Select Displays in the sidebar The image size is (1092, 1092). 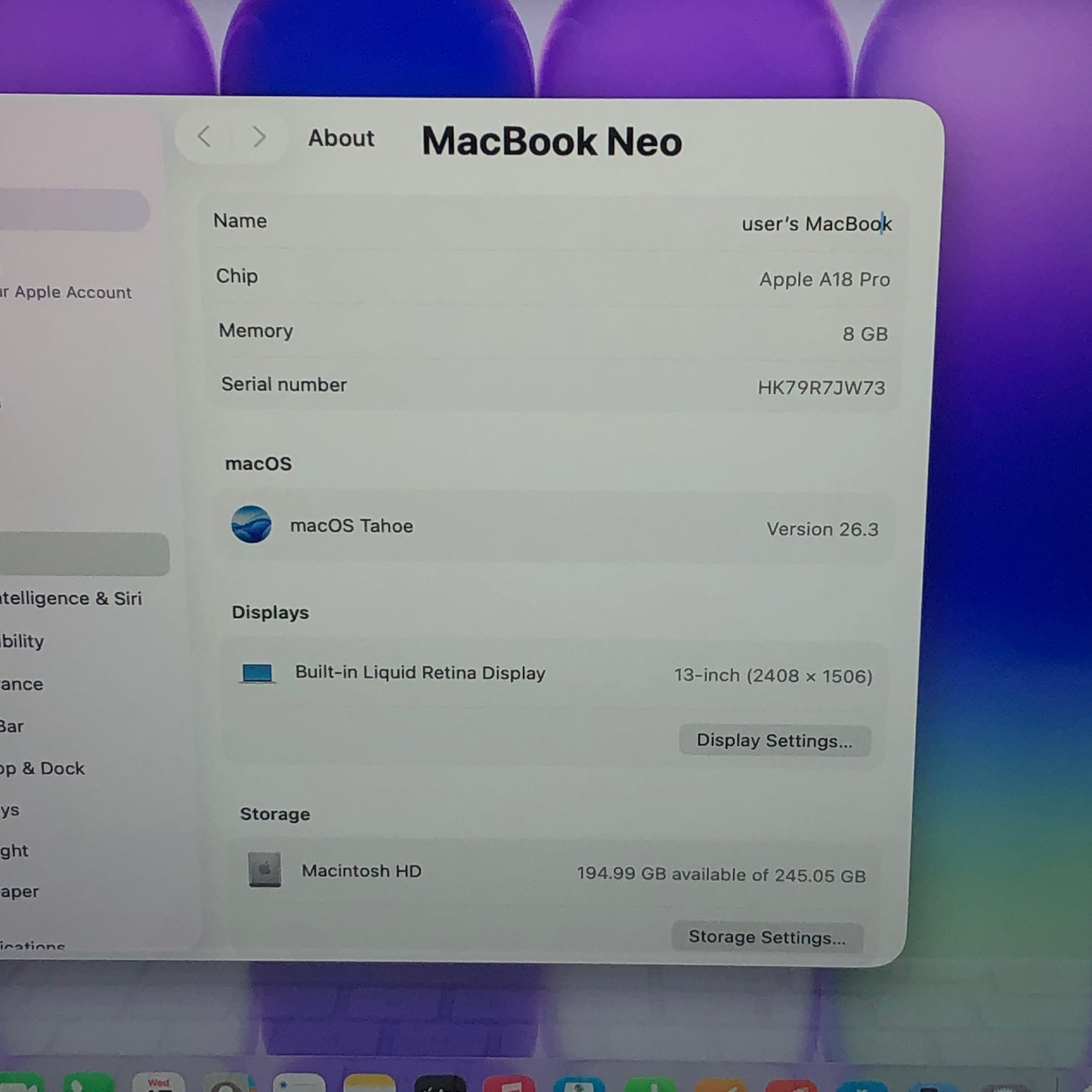(10, 810)
